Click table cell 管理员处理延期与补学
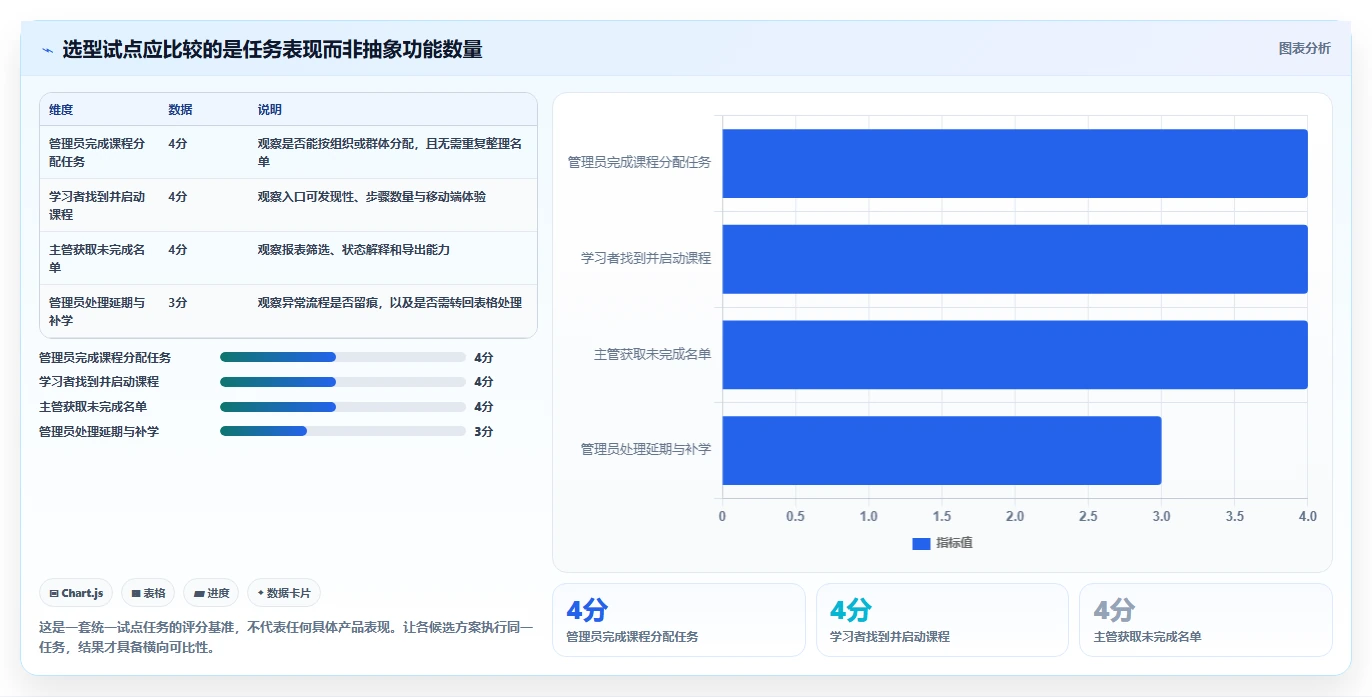Screen dimensions: 1372x697 pyautogui.click(x=98, y=311)
